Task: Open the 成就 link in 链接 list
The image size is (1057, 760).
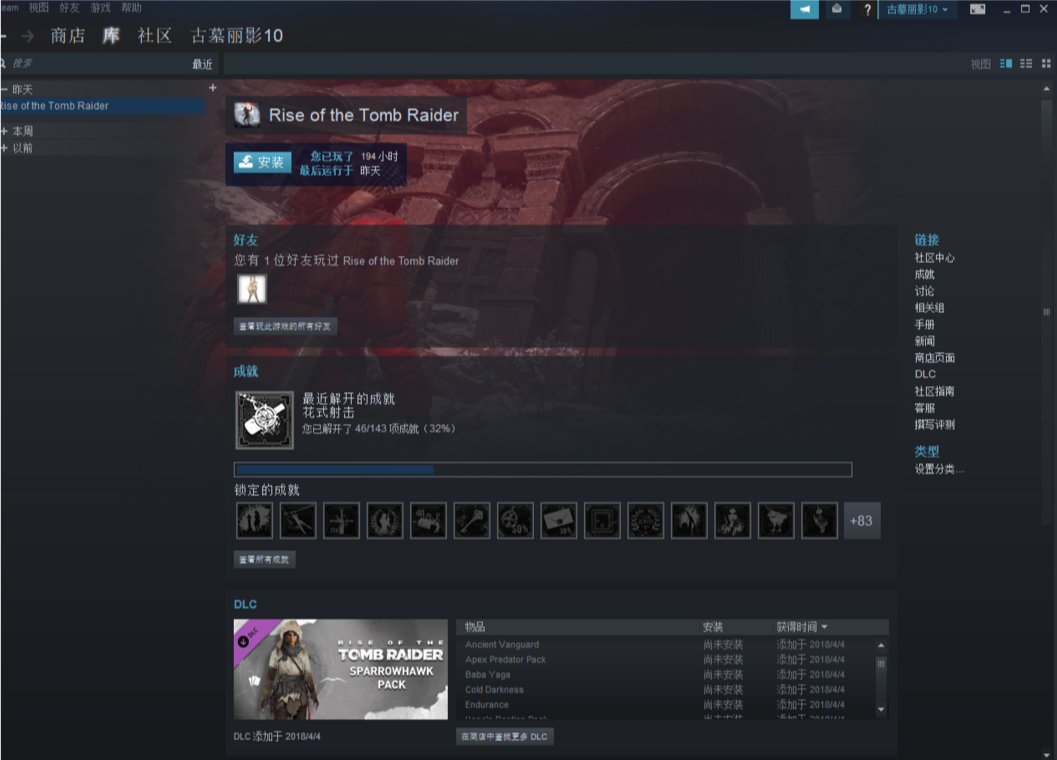Action: [x=924, y=274]
